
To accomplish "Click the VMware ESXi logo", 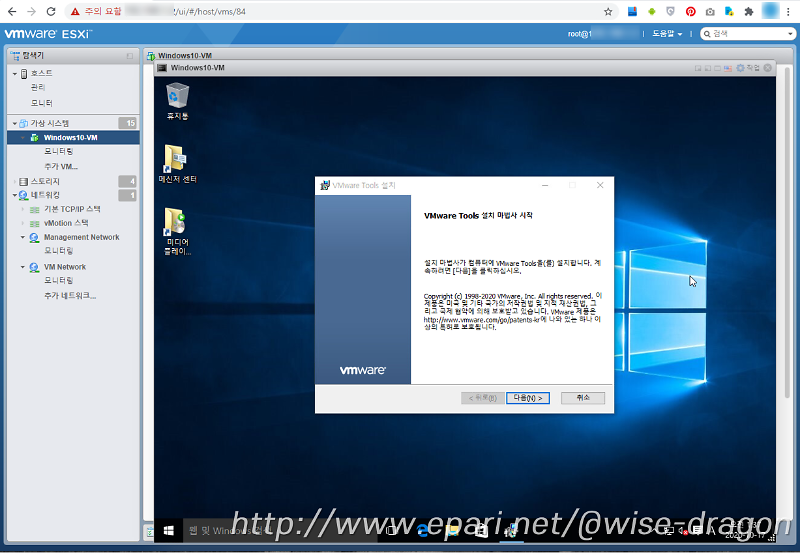I will pyautogui.click(x=48, y=34).
